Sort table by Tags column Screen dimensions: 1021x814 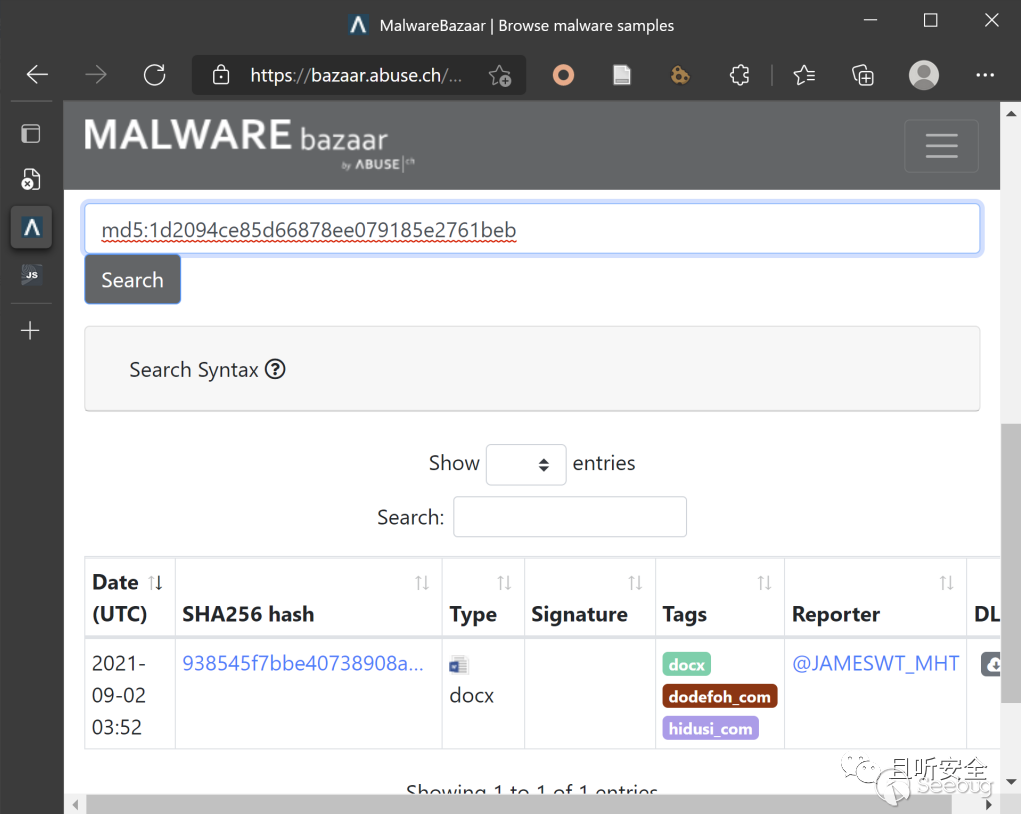(x=764, y=583)
